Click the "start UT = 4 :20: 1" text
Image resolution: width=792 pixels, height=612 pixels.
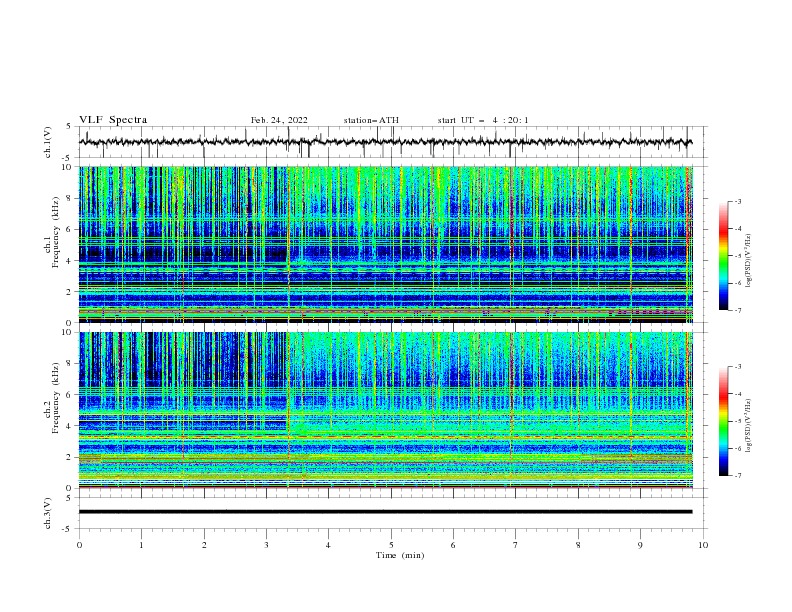point(483,120)
